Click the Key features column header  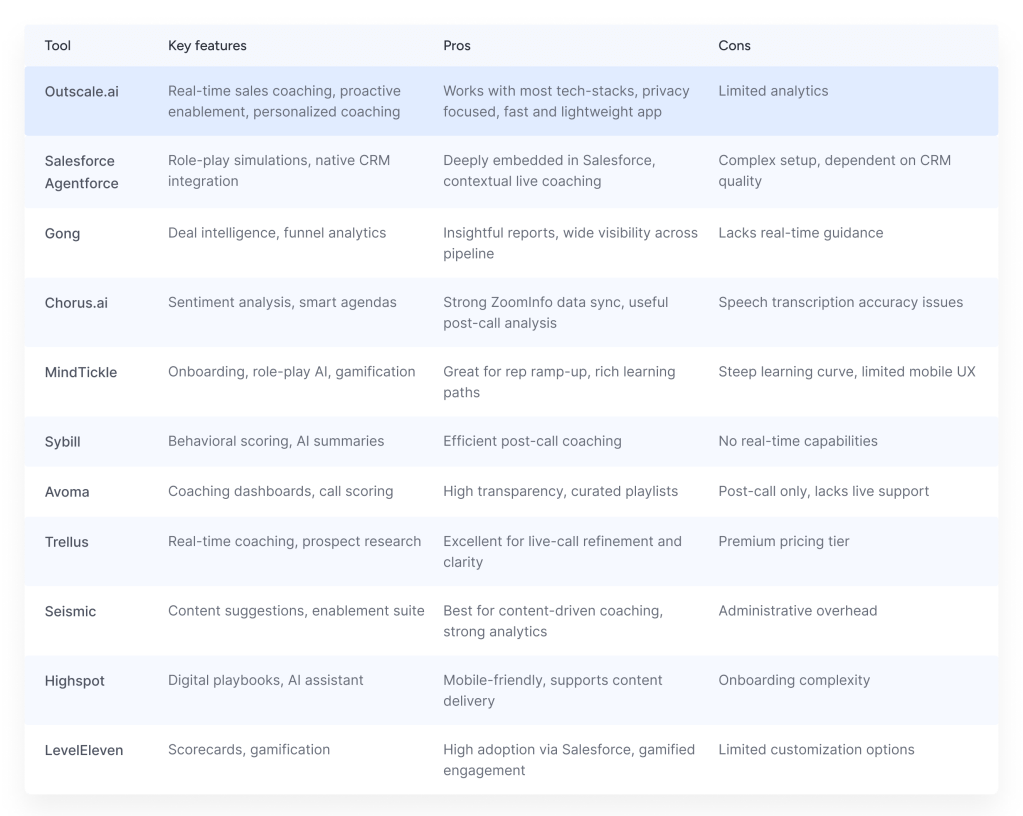pyautogui.click(x=207, y=46)
